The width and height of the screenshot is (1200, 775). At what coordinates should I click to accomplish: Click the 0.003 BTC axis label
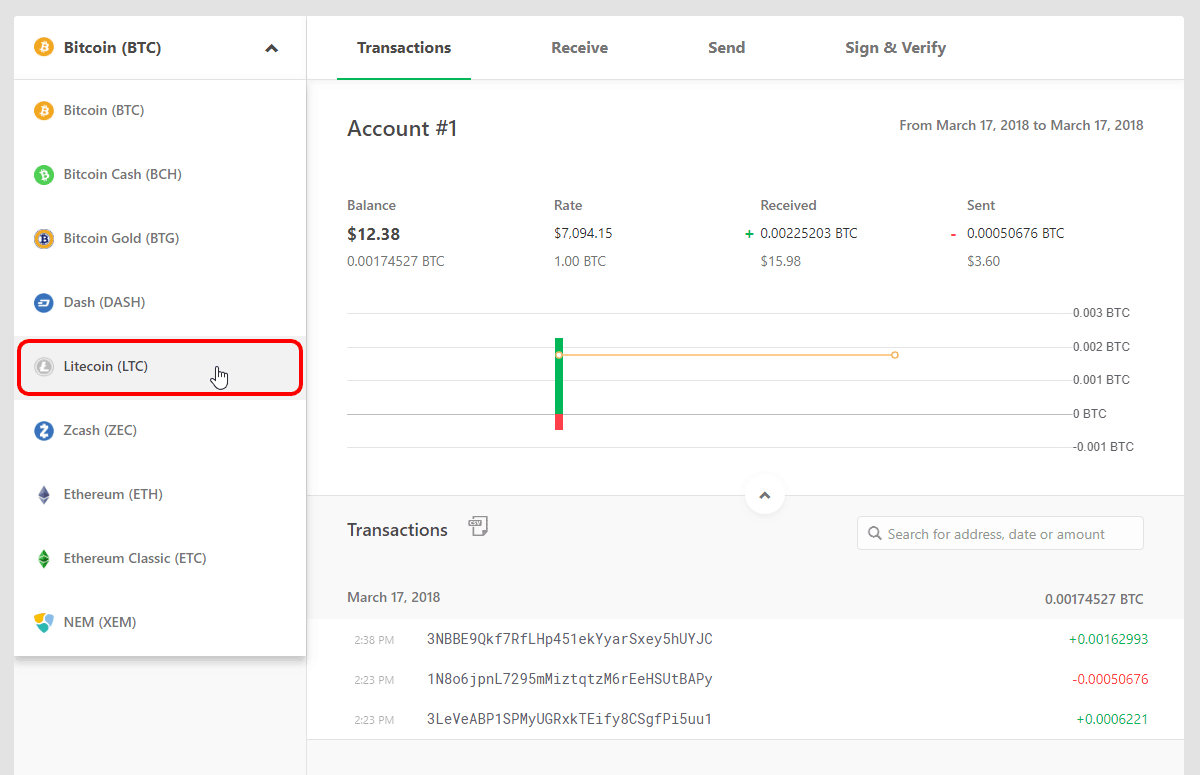coord(1101,313)
